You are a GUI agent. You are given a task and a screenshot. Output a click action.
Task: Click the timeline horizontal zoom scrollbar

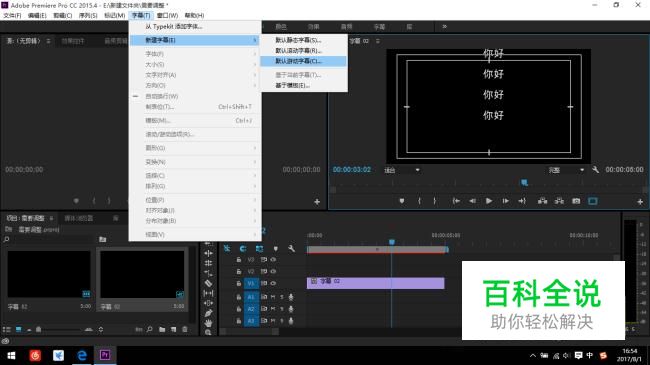coord(249,332)
